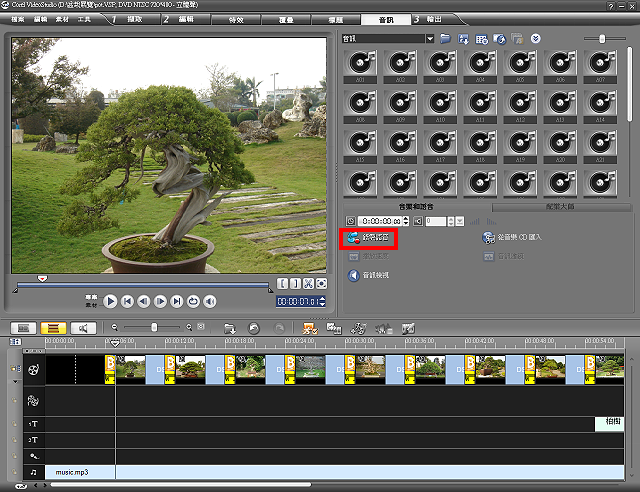Click the fade-out volume ramp icon
640x492 pixels.
pyautogui.click(x=491, y=221)
